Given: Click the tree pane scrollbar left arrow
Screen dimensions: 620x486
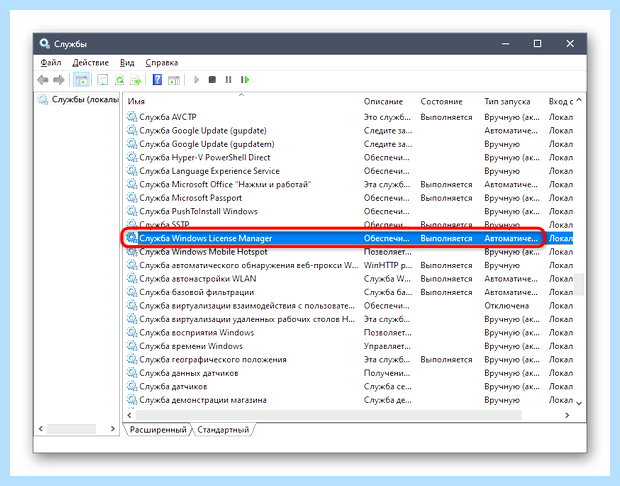Looking at the screenshot, I should (x=41, y=429).
